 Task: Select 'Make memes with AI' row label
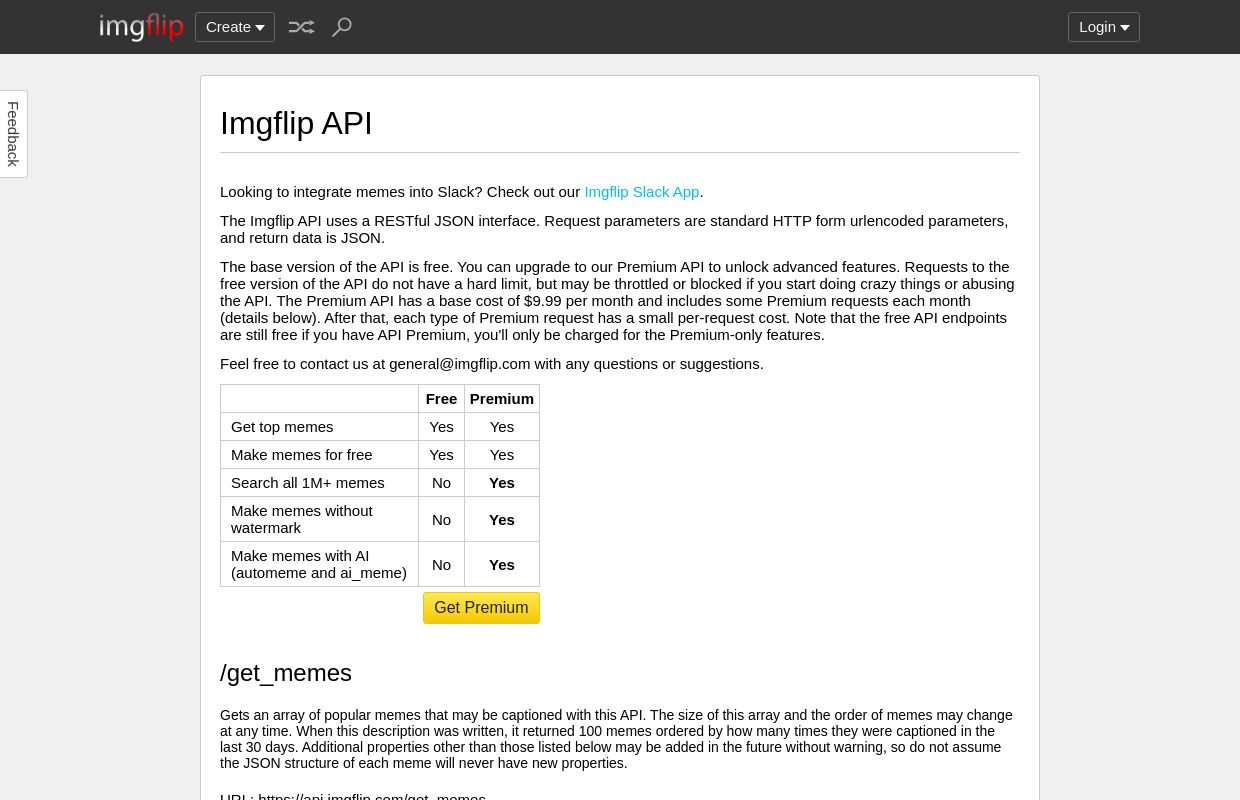pyautogui.click(x=319, y=564)
